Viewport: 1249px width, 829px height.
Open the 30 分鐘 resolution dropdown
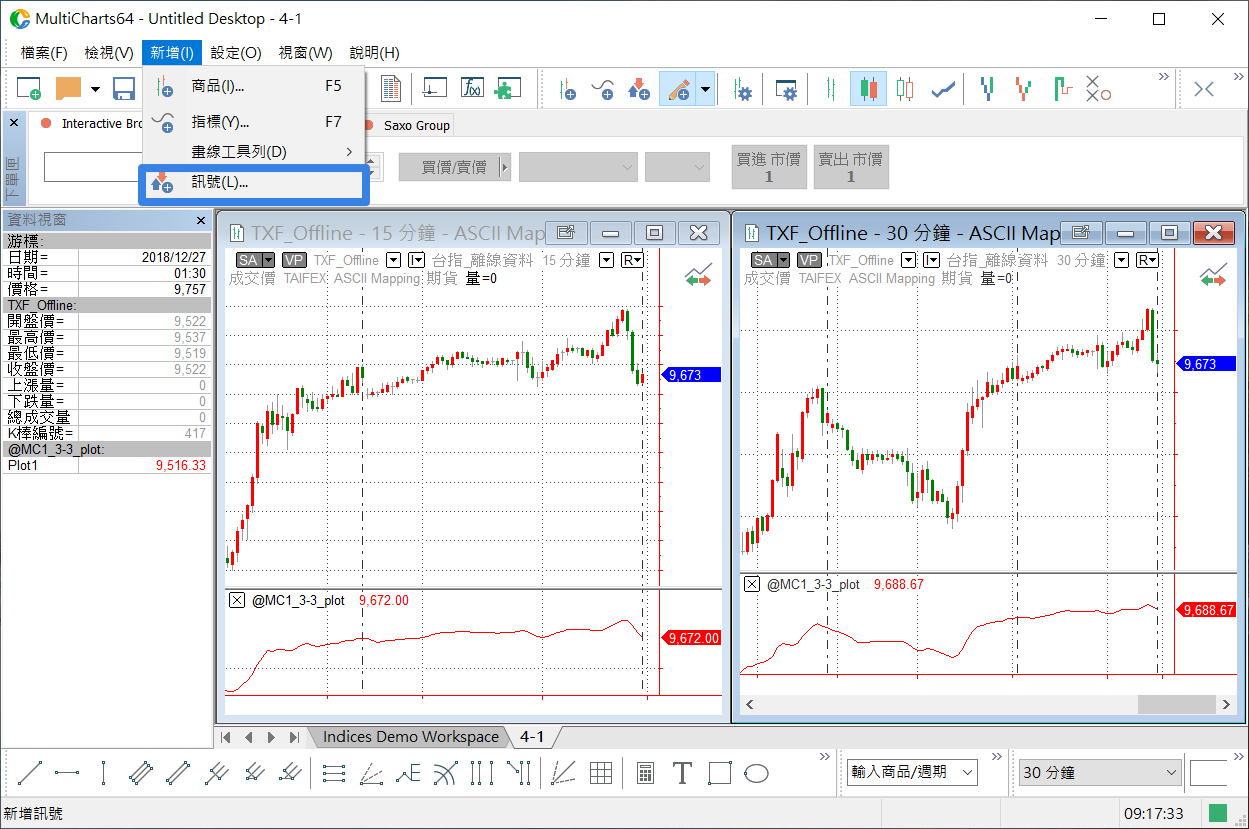1100,772
